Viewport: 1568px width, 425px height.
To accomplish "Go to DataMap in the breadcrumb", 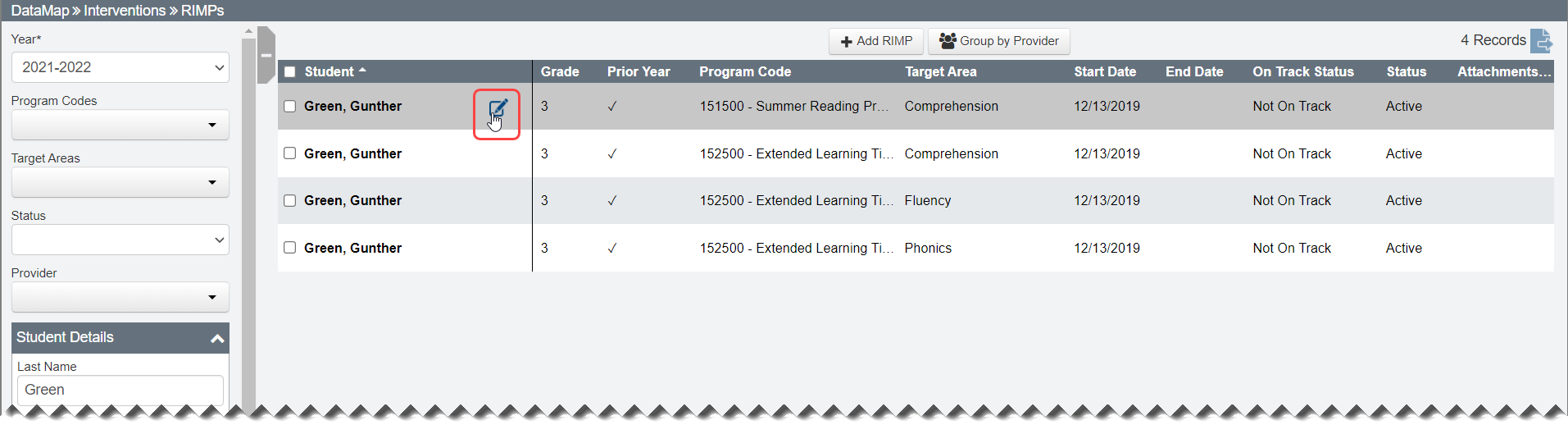I will click(x=39, y=11).
